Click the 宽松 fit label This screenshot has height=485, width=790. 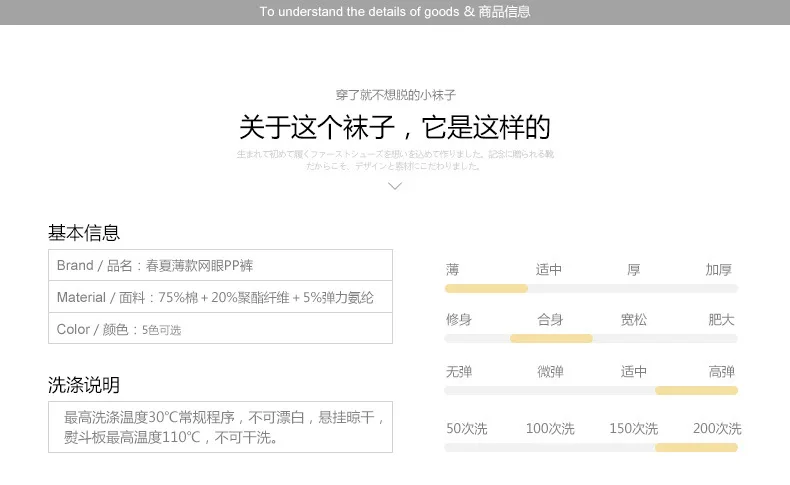point(634,319)
